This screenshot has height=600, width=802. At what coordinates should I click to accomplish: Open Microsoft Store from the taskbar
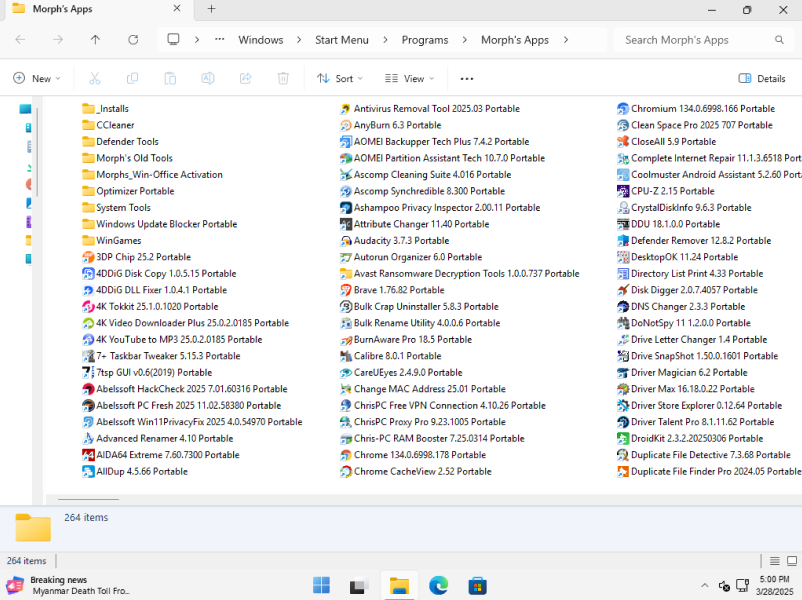(x=477, y=585)
